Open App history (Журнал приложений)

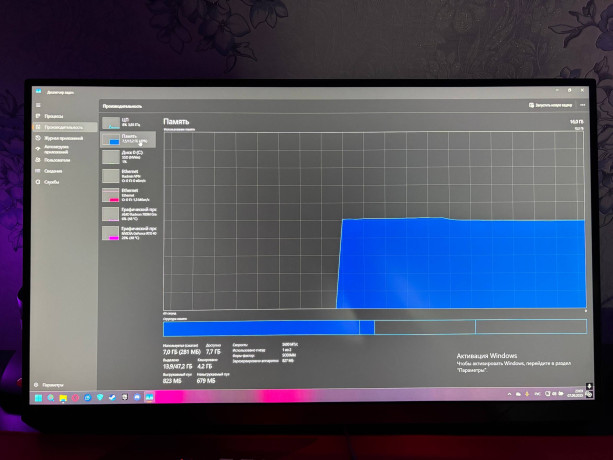point(58,138)
